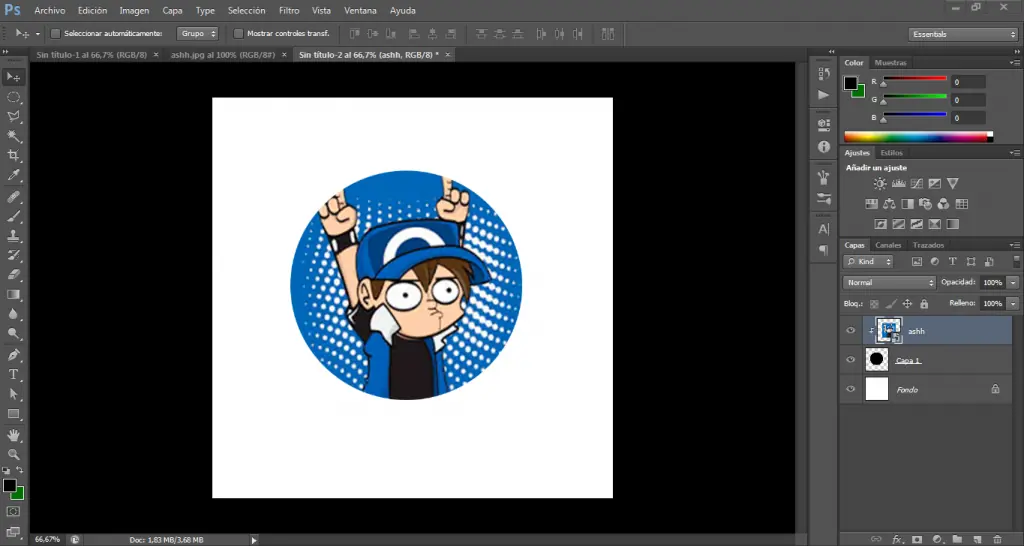Pick the Dodge tool
This screenshot has width=1024, height=546.
[14, 334]
